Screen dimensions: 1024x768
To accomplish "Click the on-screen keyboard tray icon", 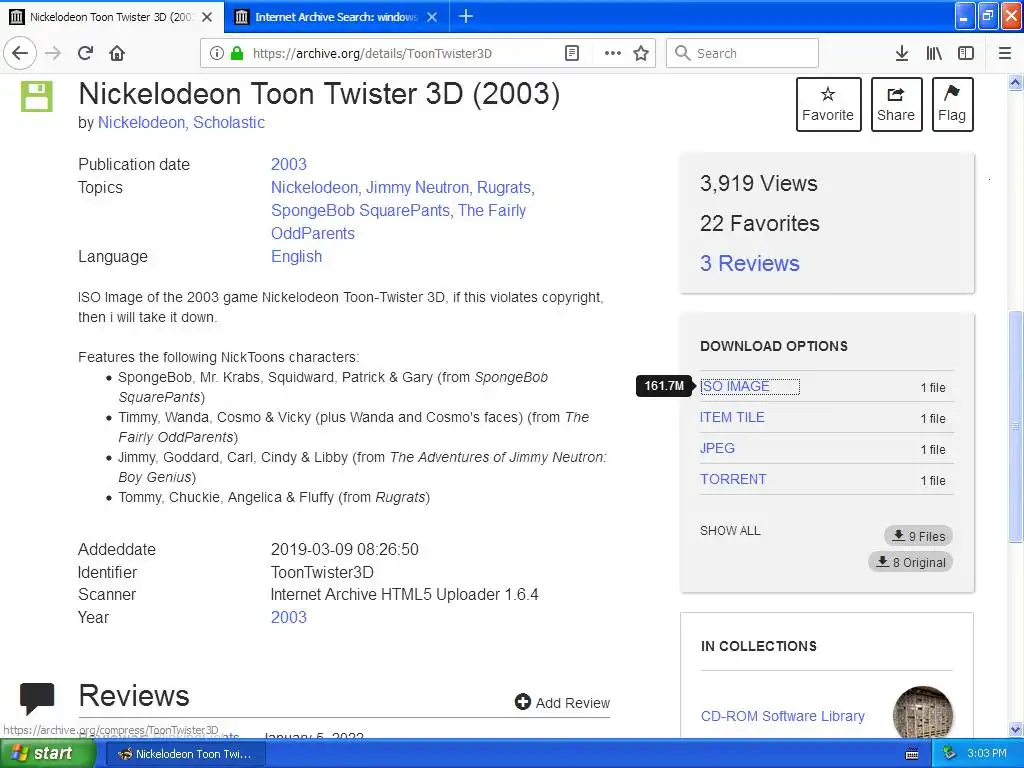I will pos(912,754).
